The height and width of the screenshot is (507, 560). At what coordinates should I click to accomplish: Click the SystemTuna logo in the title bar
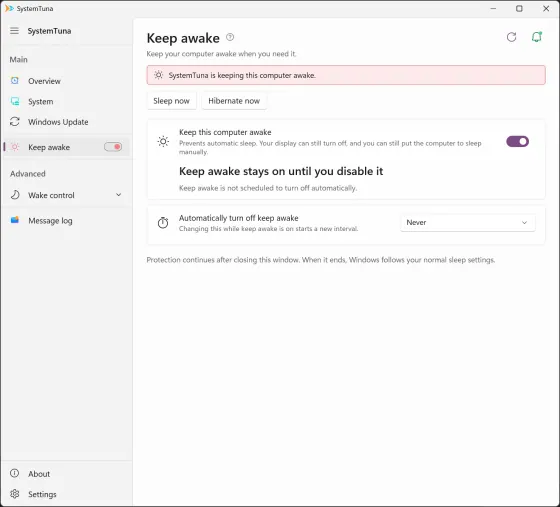click(9, 8)
